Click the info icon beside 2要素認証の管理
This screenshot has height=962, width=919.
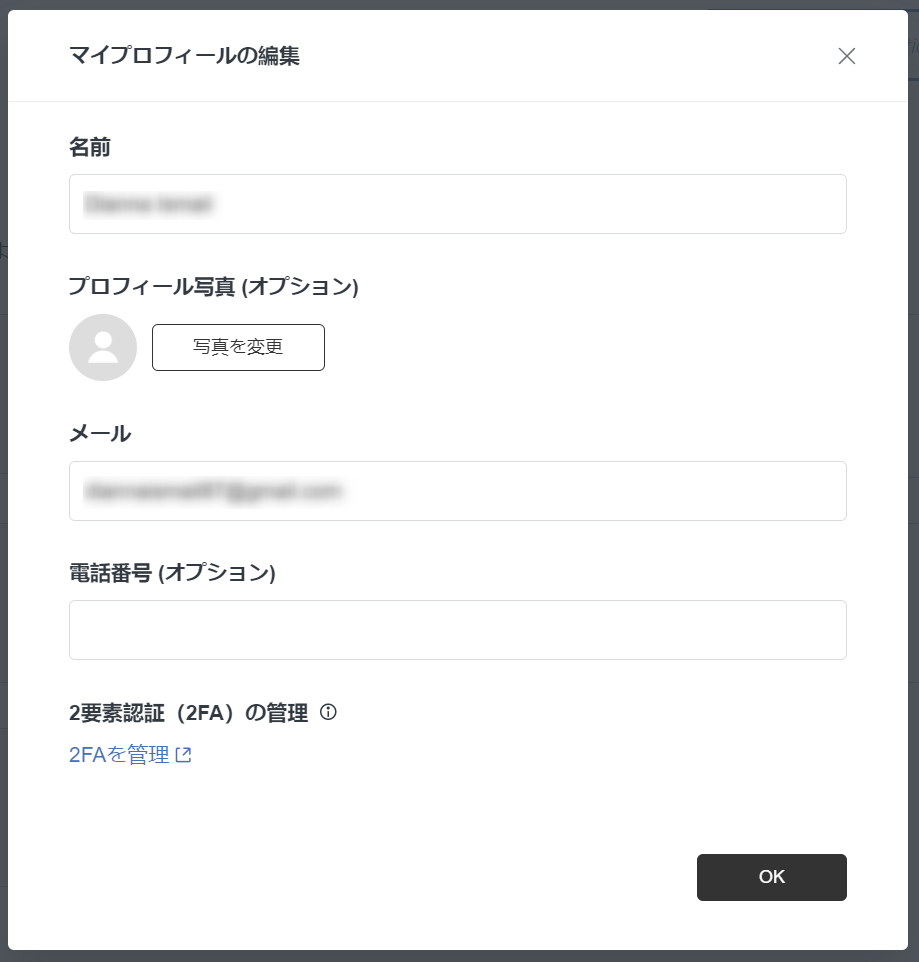[328, 712]
